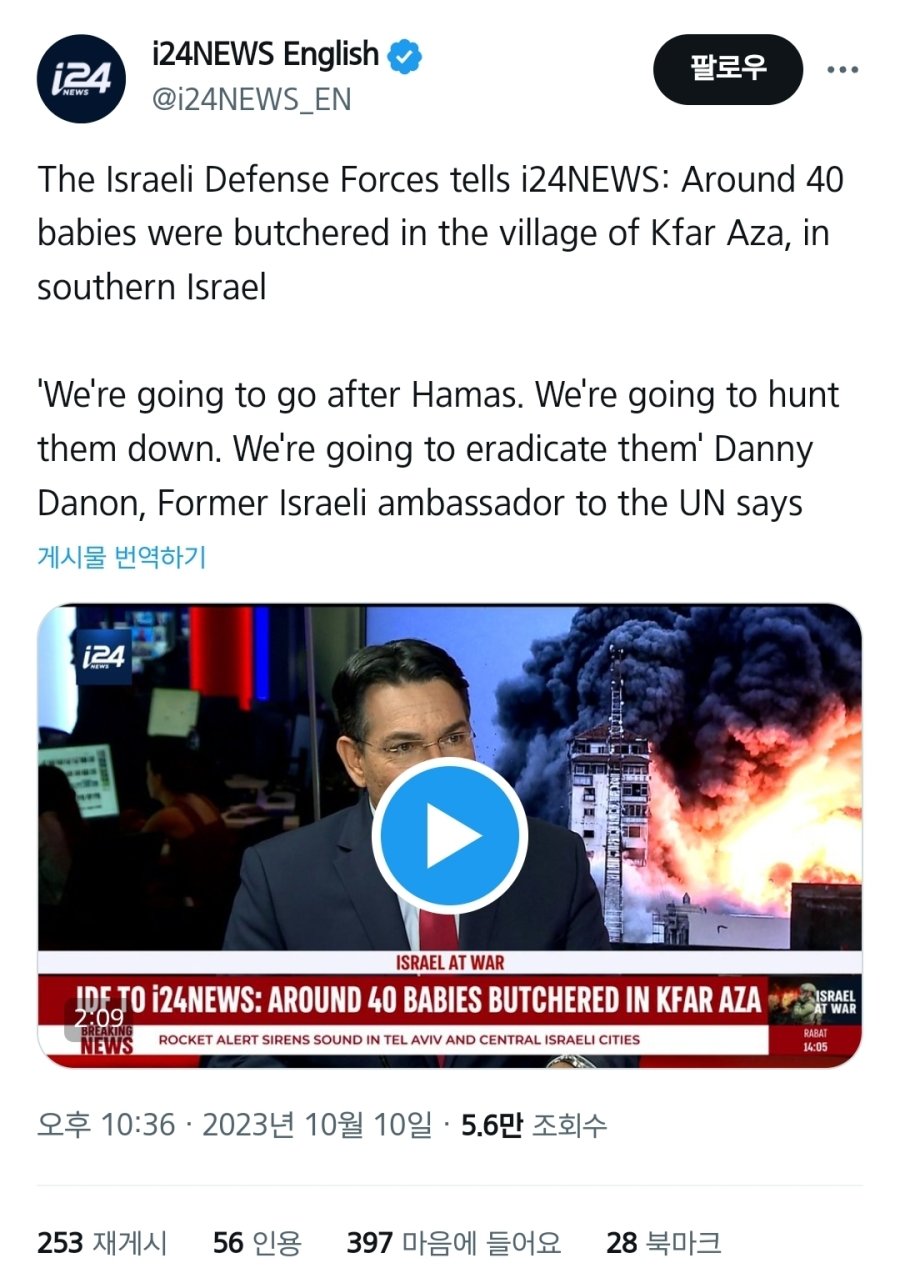Viewport: 900px width, 1288px height.
Task: Click the blue verified badge icon
Action: coord(405,56)
